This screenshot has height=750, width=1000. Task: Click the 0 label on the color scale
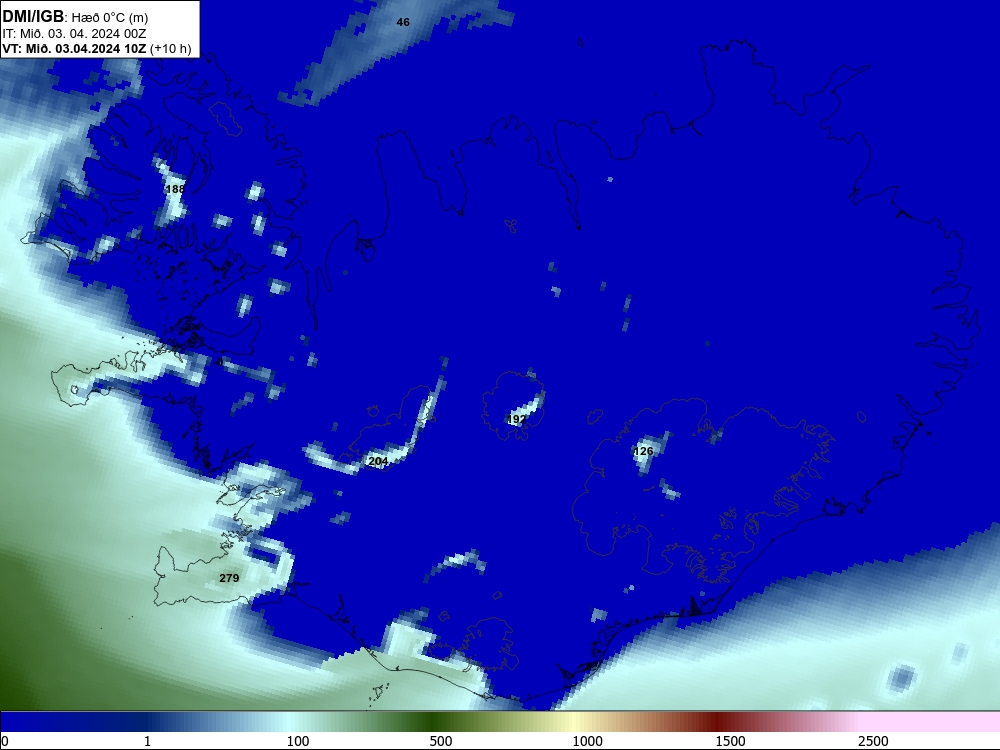tap(5, 741)
